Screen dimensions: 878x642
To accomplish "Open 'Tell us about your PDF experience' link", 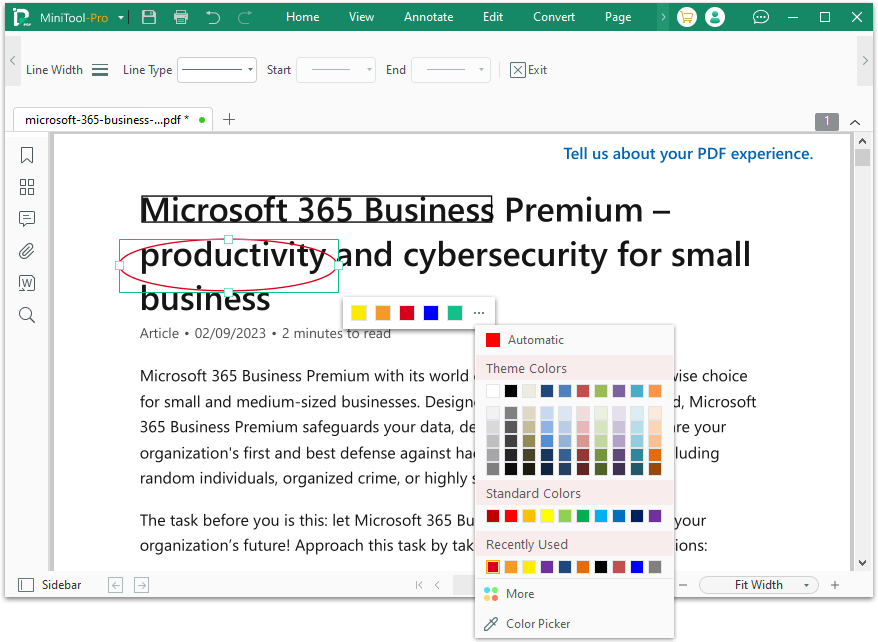I will (688, 153).
